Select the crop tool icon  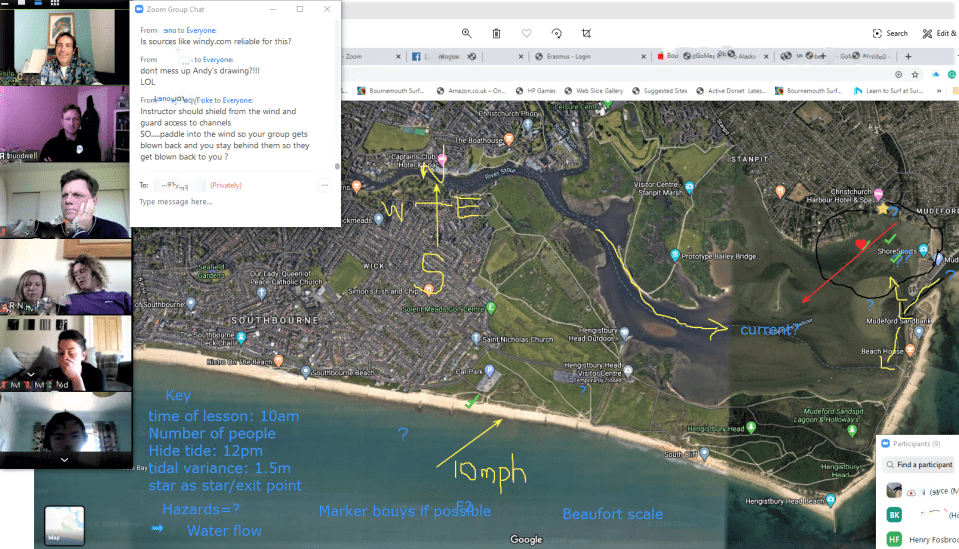pyautogui.click(x=586, y=33)
